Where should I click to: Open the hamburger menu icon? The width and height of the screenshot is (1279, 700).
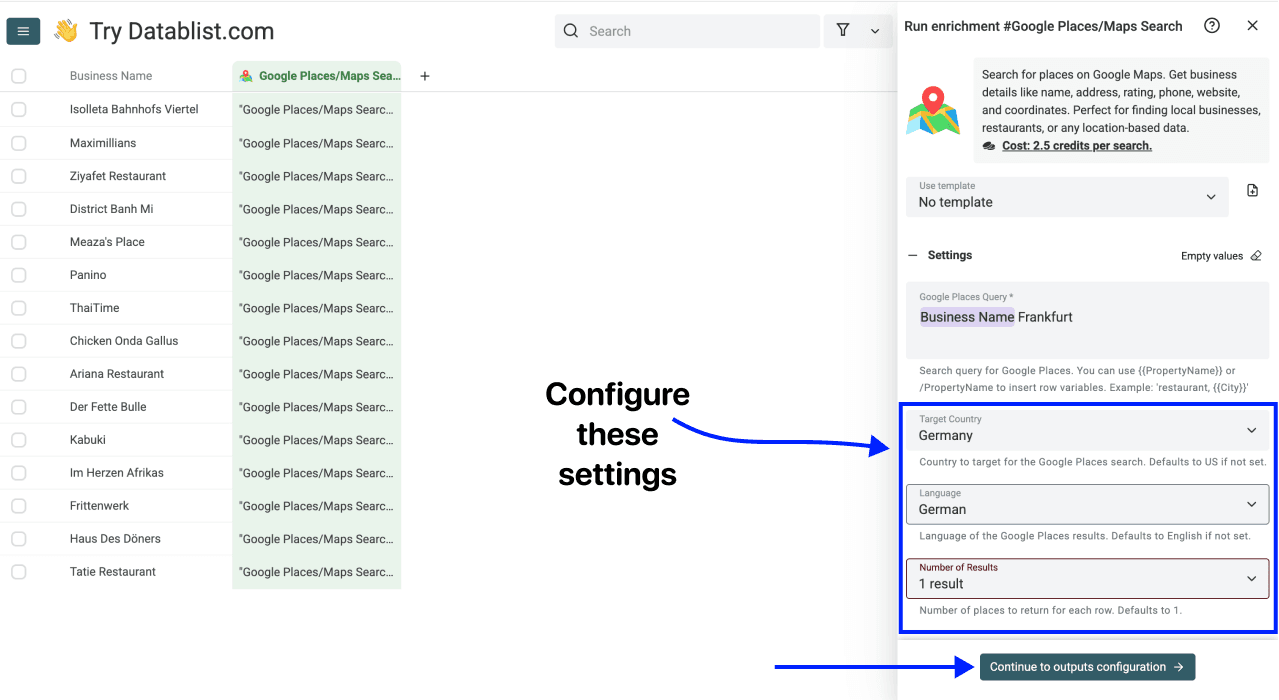(x=23, y=31)
